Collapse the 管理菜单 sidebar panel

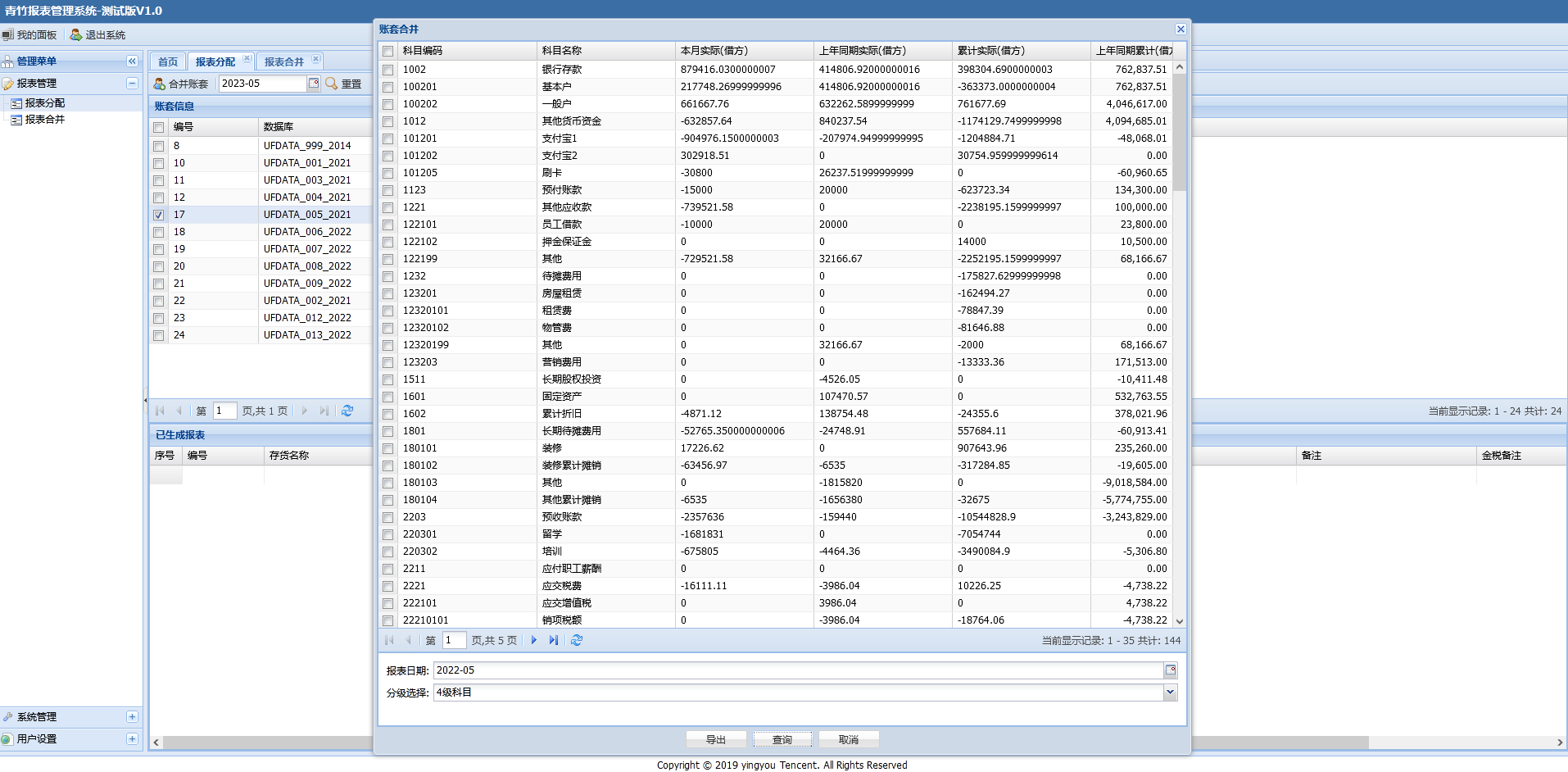[x=132, y=61]
